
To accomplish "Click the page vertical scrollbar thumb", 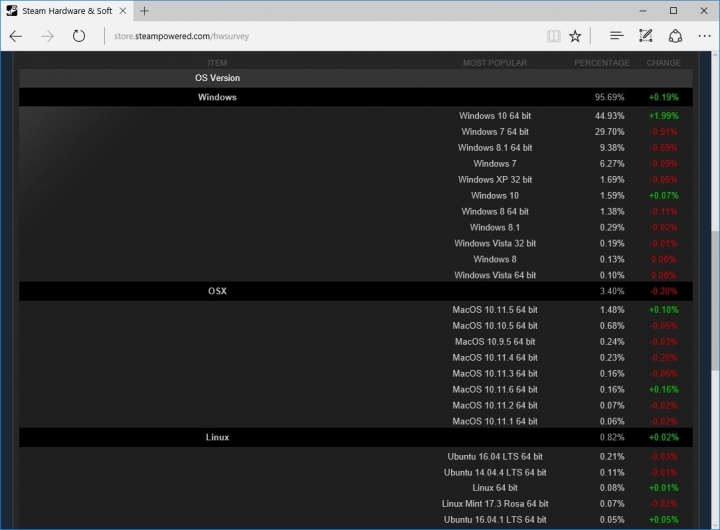I will [715, 299].
